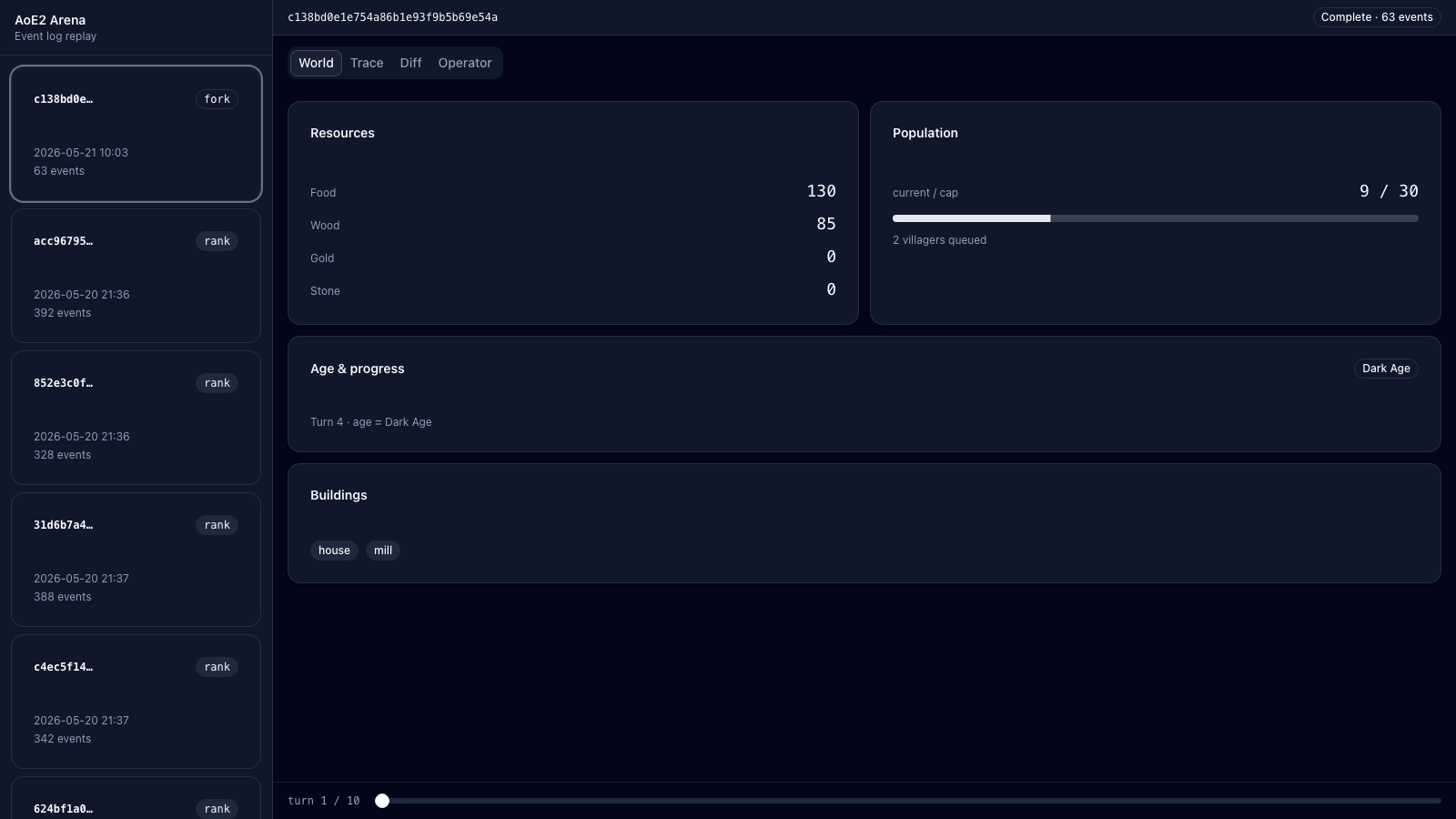The height and width of the screenshot is (819, 1456).
Task: Click the mill building chip
Action: click(383, 551)
